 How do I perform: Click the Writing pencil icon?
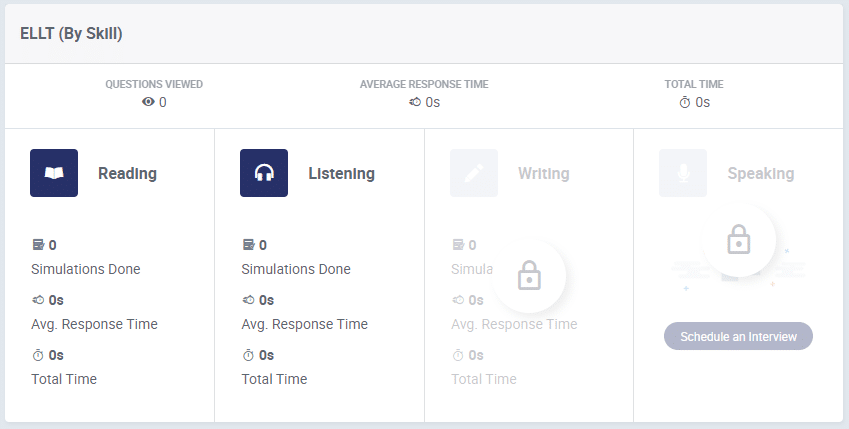pos(474,173)
